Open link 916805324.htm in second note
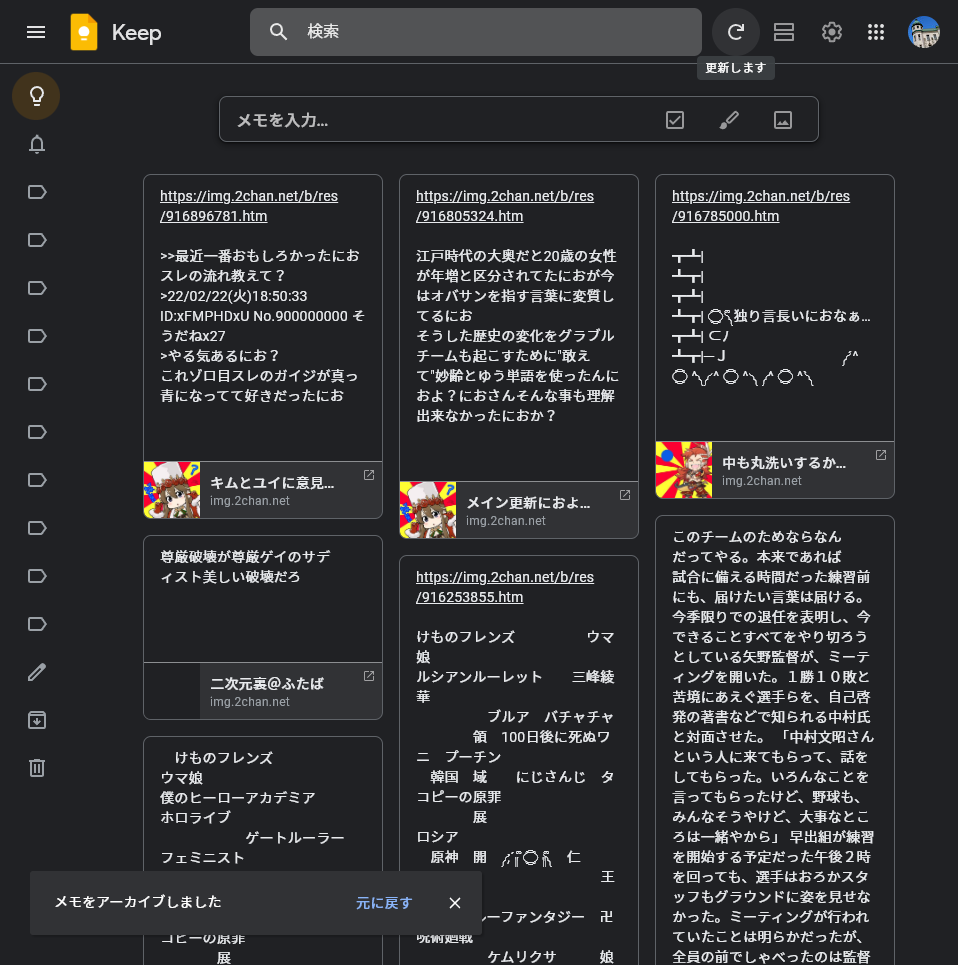Image resolution: width=958 pixels, height=965 pixels. point(505,206)
